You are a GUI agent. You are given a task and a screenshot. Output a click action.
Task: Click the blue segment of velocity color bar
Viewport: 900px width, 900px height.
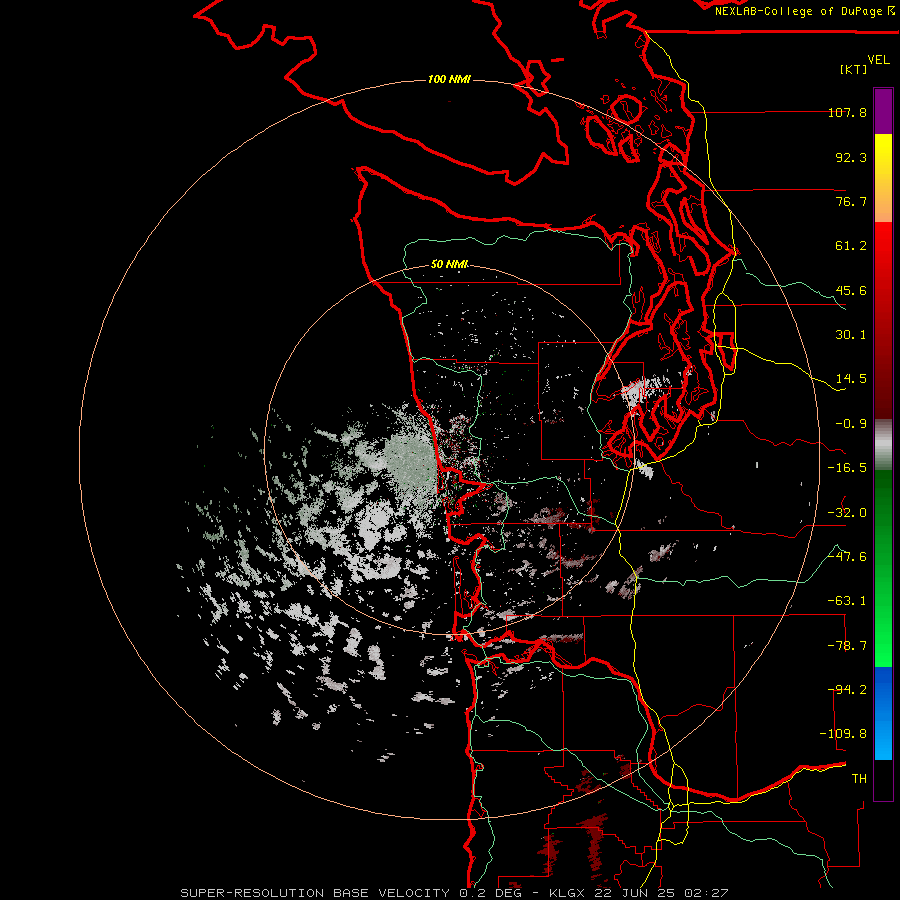(x=883, y=713)
